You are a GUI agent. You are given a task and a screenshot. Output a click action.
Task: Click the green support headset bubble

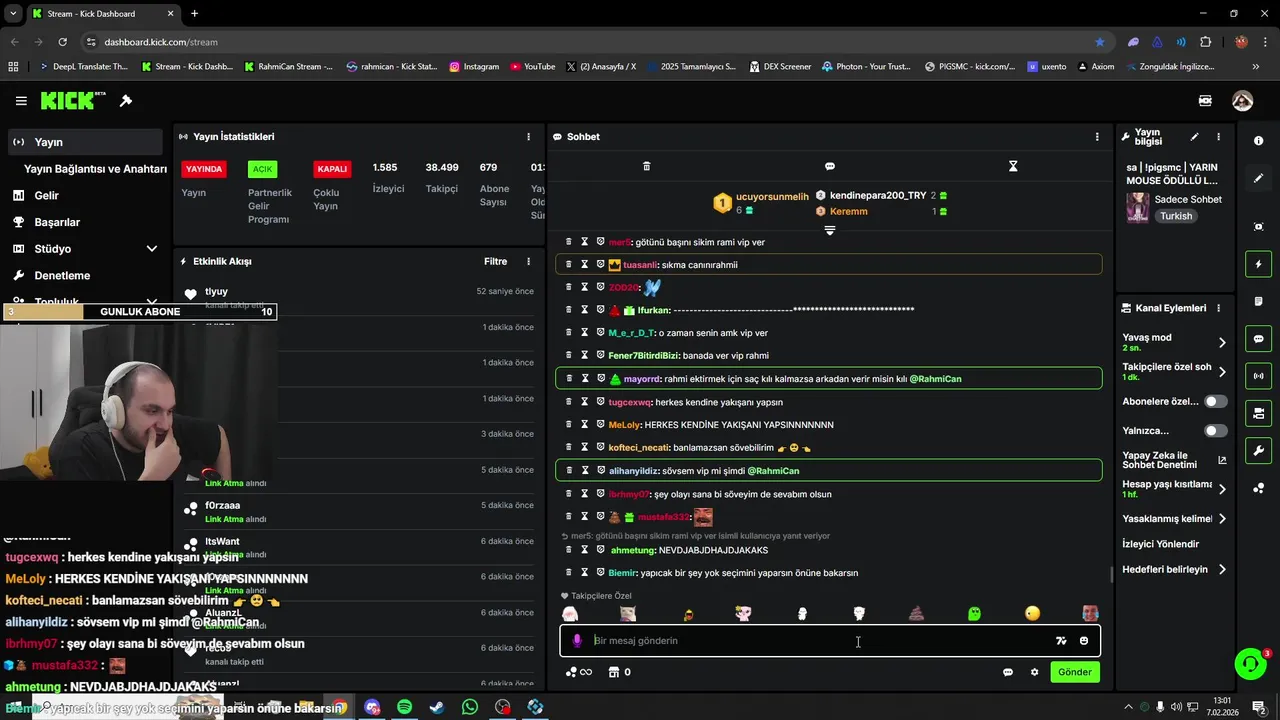click(1249, 664)
